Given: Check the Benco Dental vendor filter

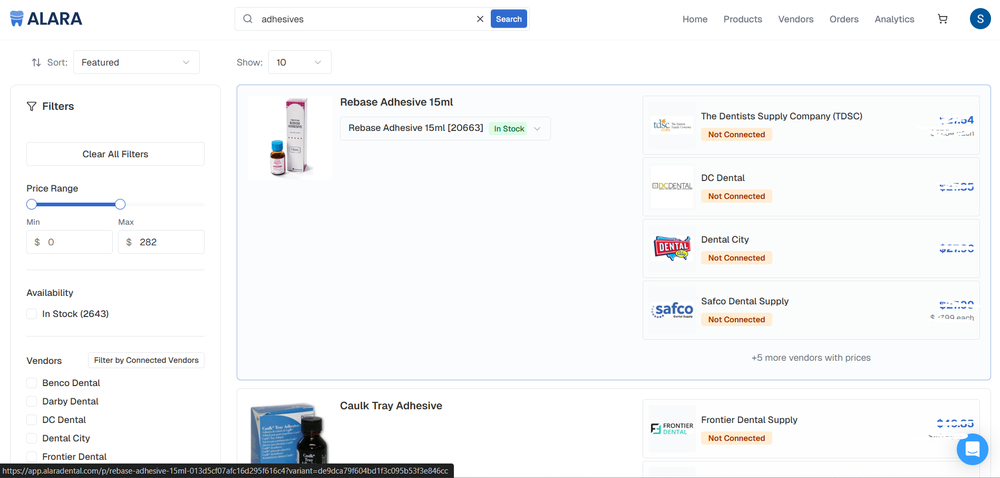Looking at the screenshot, I should click(x=31, y=383).
